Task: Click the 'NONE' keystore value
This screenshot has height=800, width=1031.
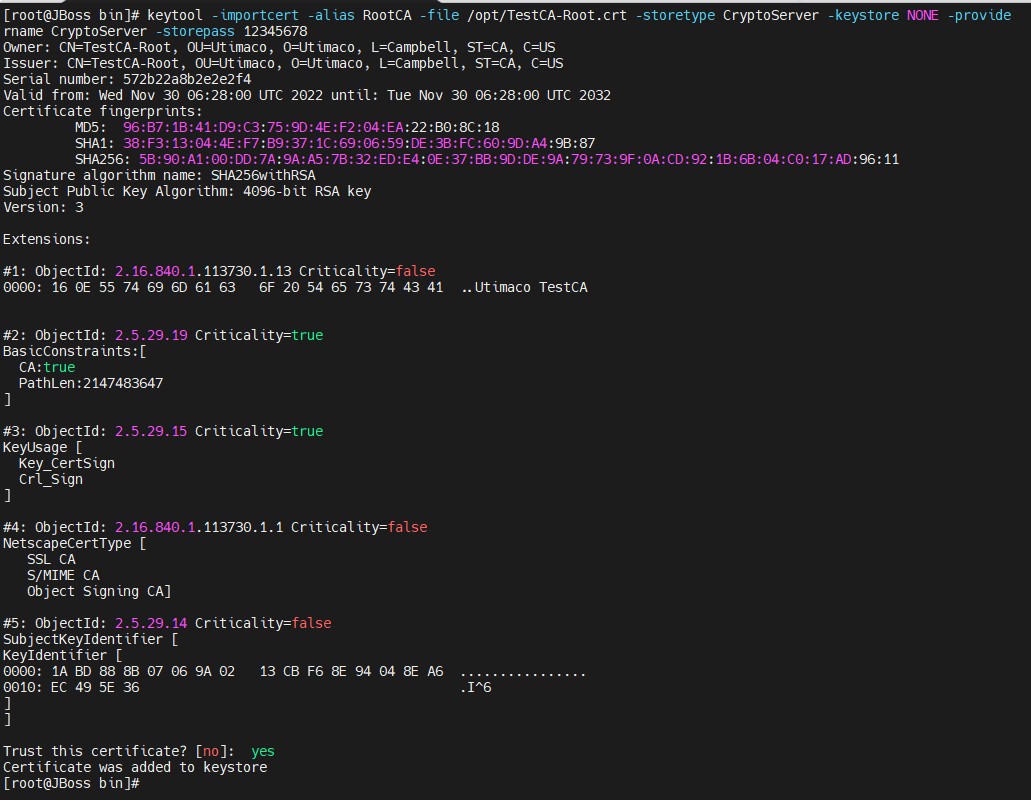Action: (x=923, y=15)
